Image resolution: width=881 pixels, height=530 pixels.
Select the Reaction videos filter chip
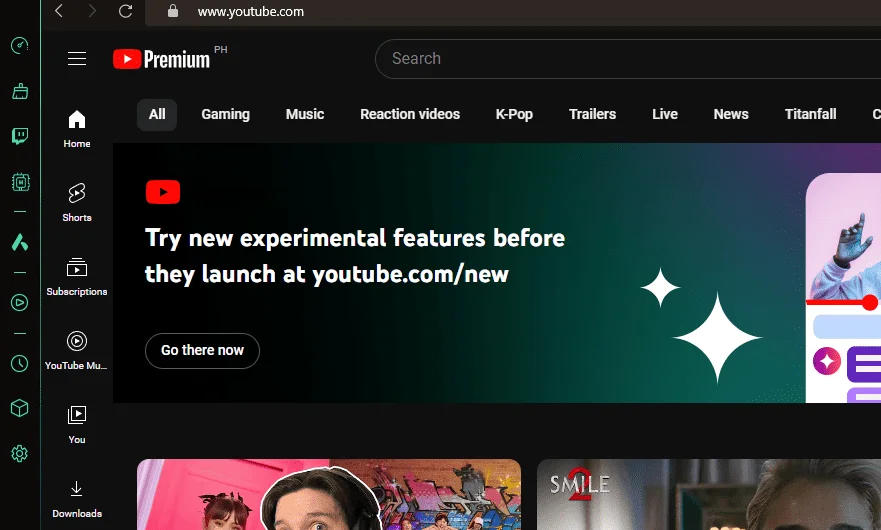[410, 115]
